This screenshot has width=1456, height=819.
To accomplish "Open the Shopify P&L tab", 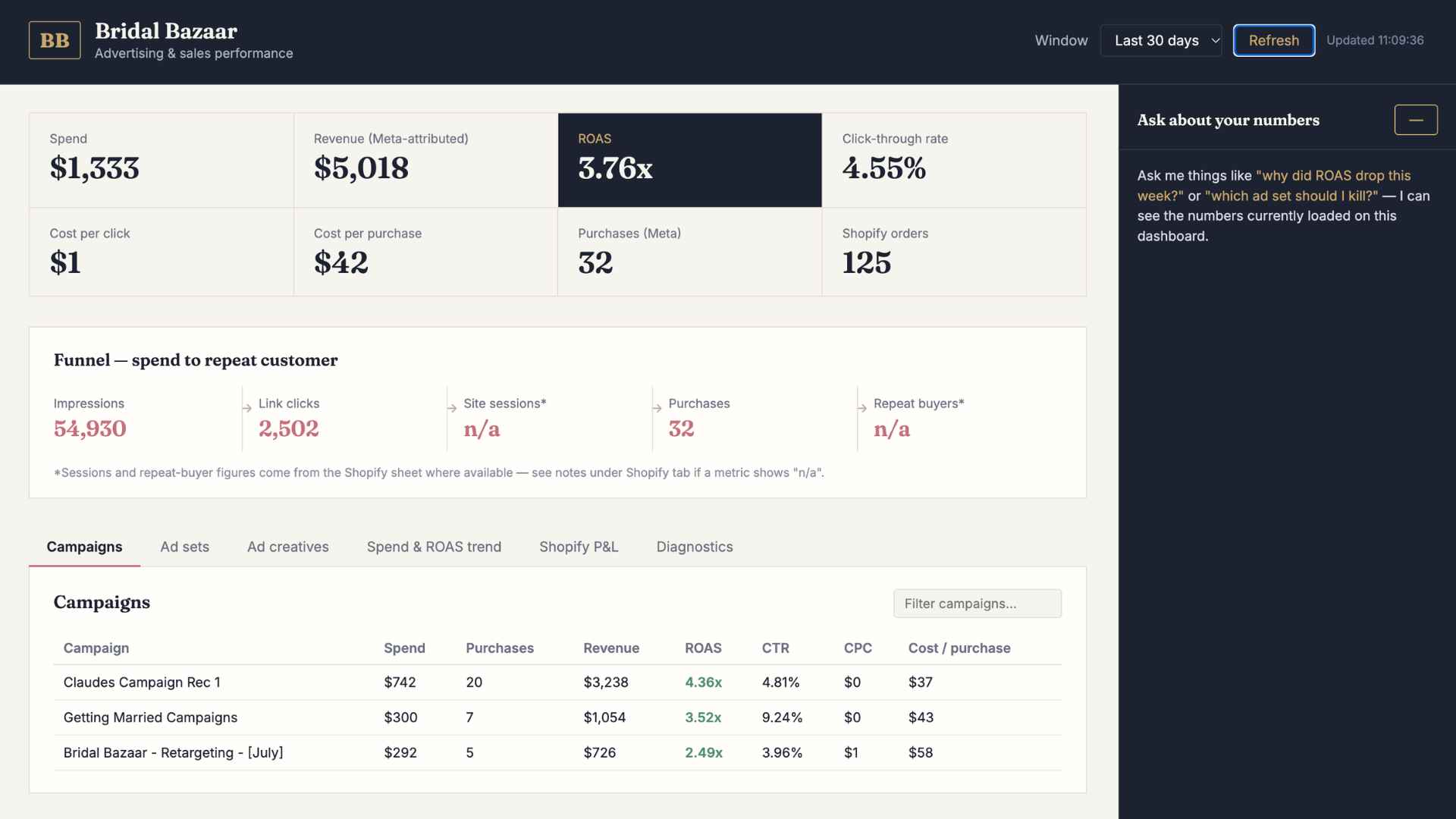I will [x=579, y=547].
